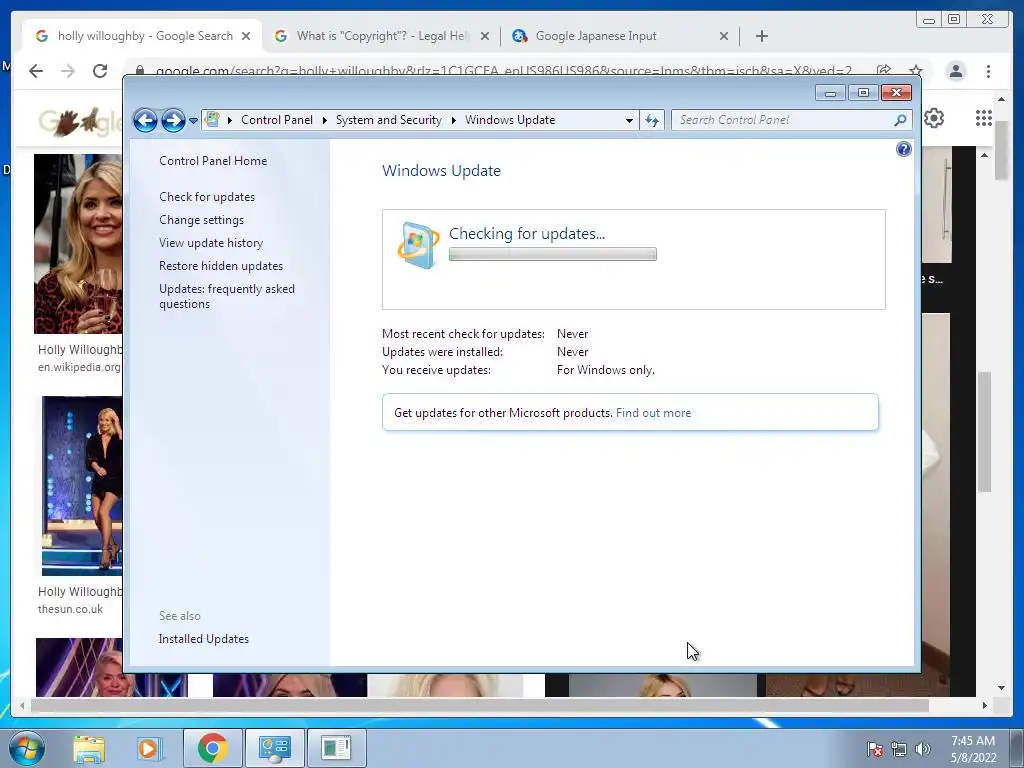This screenshot has height=768, width=1024.
Task: Open volume speaker icon in tray
Action: click(922, 749)
